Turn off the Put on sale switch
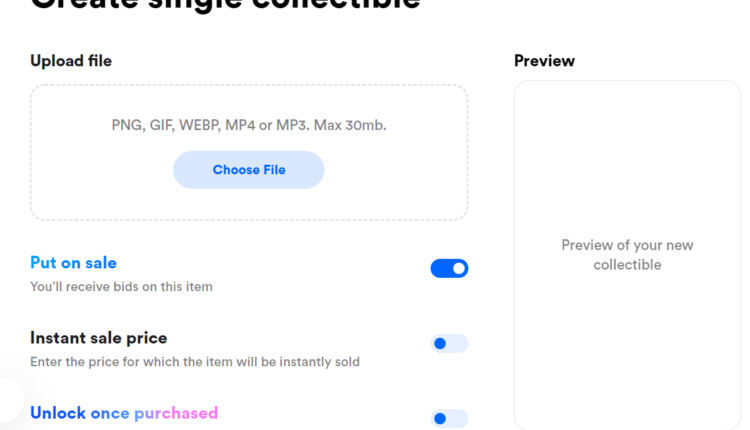 point(449,268)
